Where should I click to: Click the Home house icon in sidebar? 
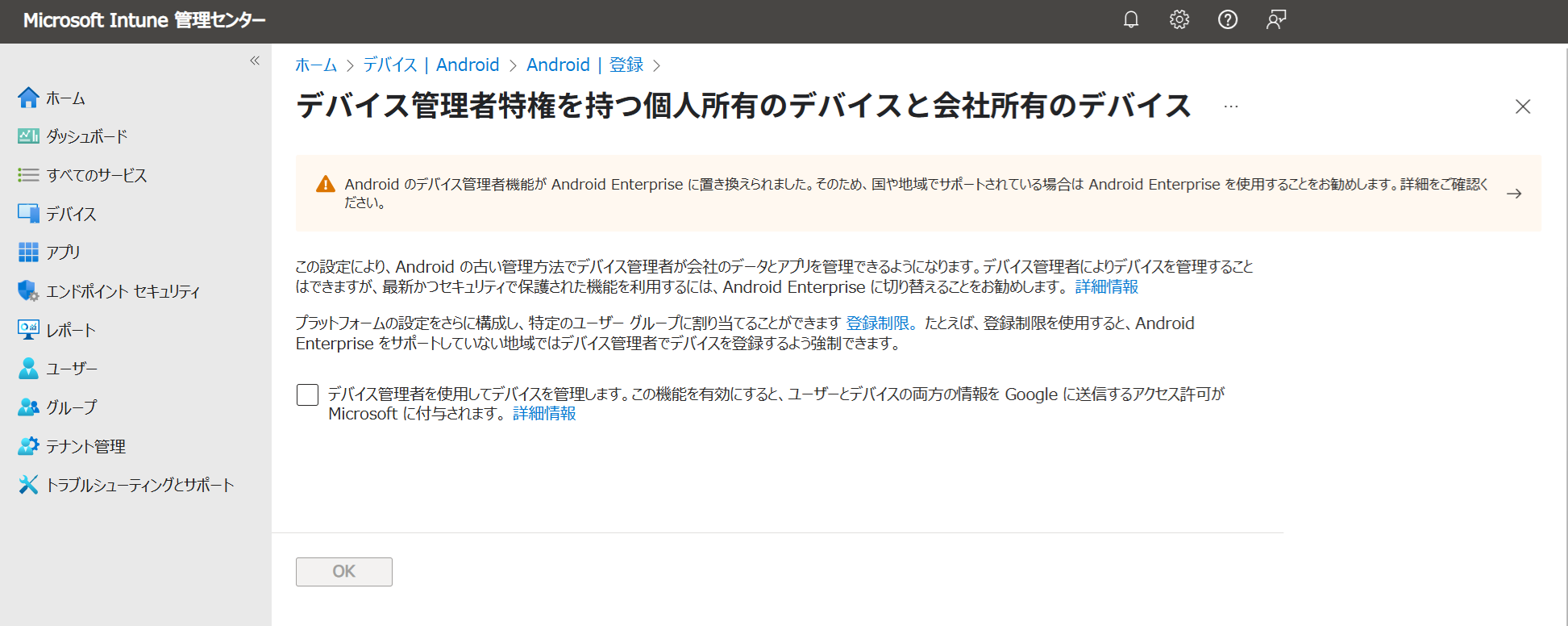click(28, 98)
